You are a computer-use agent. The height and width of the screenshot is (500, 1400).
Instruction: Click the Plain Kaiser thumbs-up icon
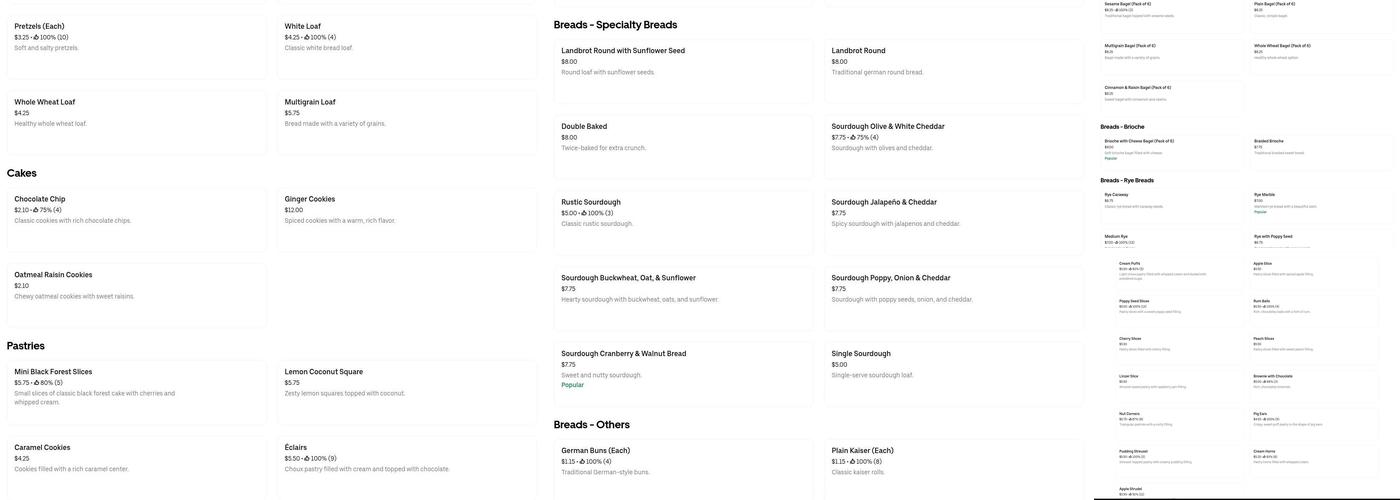pos(853,462)
